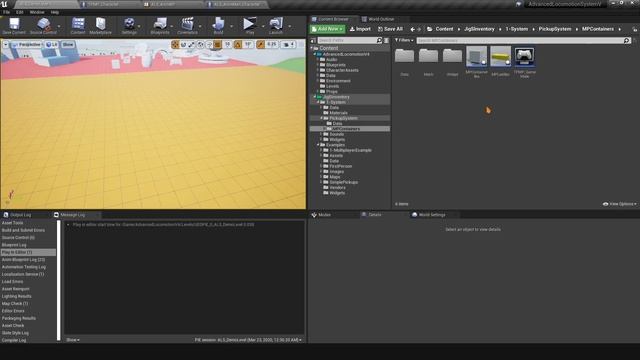Select the translate transform tool in viewport
Screen dimensions: 640x360
(x=175, y=44)
